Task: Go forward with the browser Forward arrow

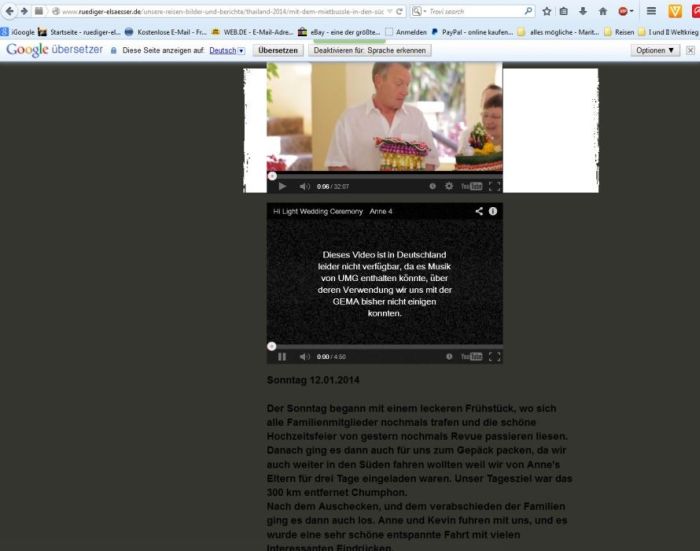Action: pos(24,11)
